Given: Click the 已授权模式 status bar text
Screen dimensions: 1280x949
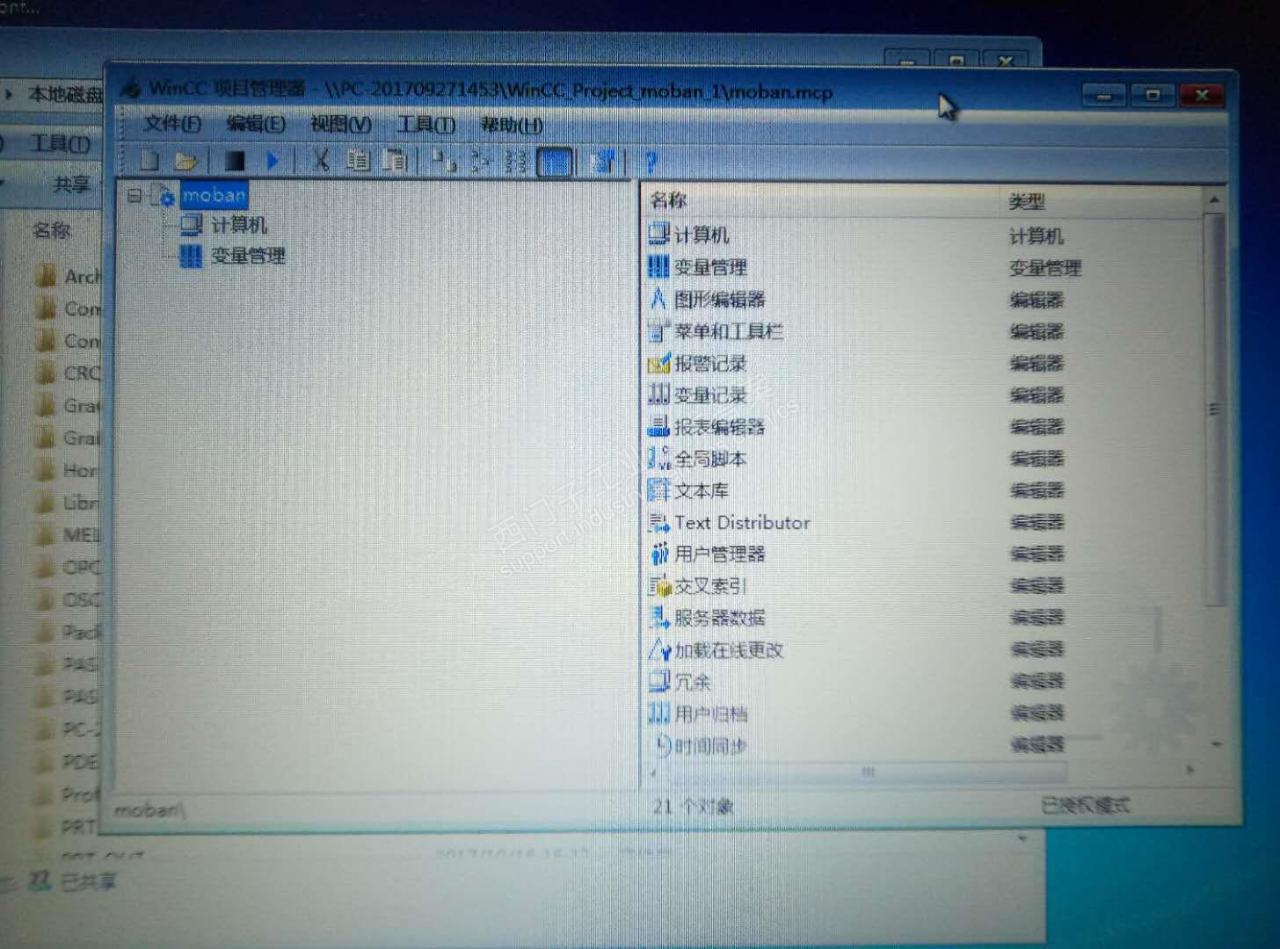Looking at the screenshot, I should 1086,804.
